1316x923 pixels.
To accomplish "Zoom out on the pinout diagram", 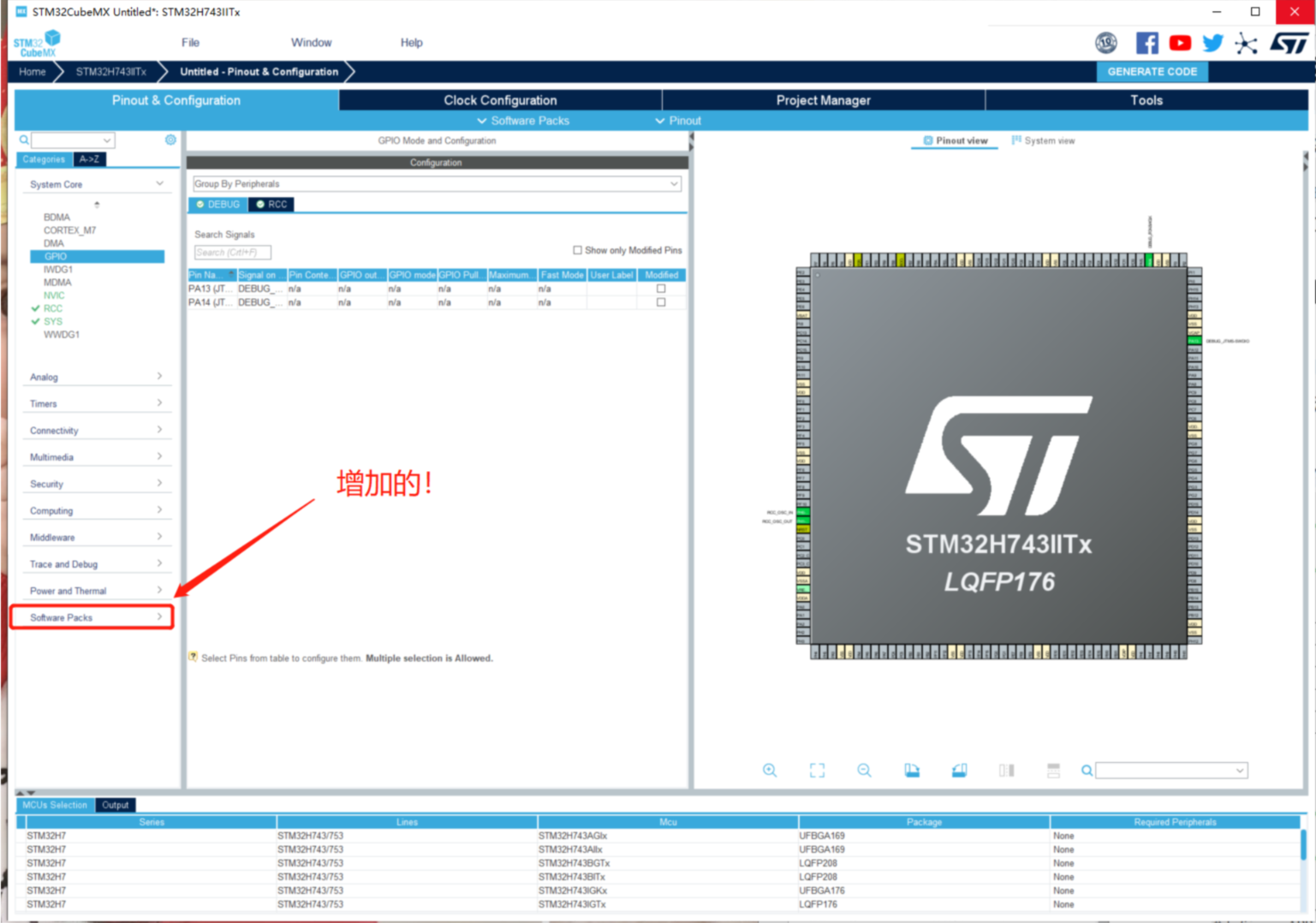I will click(864, 770).
